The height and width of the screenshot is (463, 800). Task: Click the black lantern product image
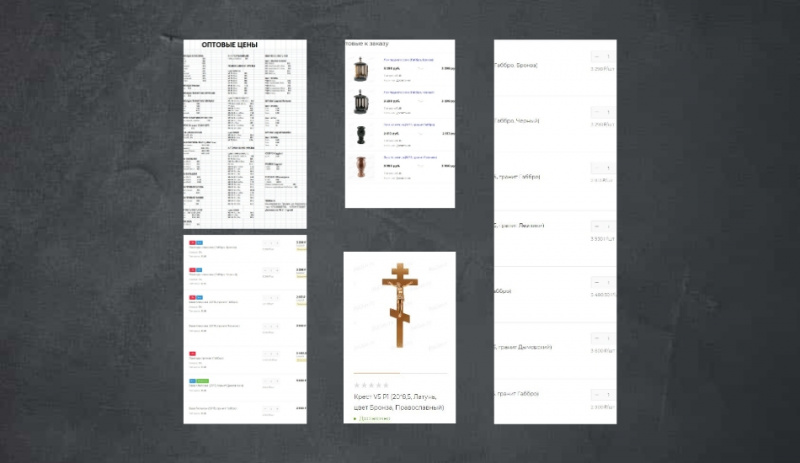click(x=362, y=102)
